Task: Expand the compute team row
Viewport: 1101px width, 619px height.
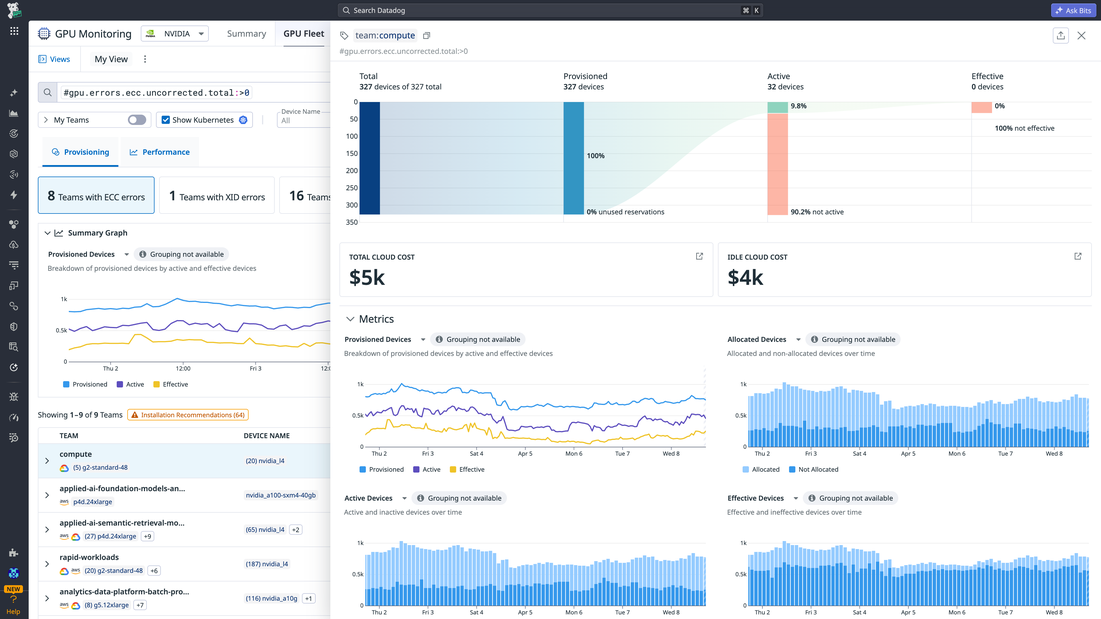Action: [47, 461]
